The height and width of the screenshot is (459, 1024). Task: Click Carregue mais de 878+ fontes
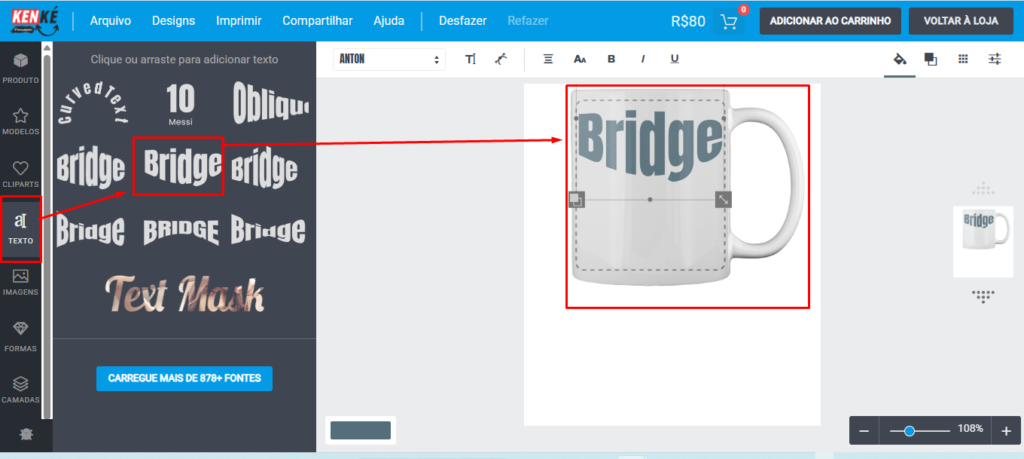click(184, 379)
